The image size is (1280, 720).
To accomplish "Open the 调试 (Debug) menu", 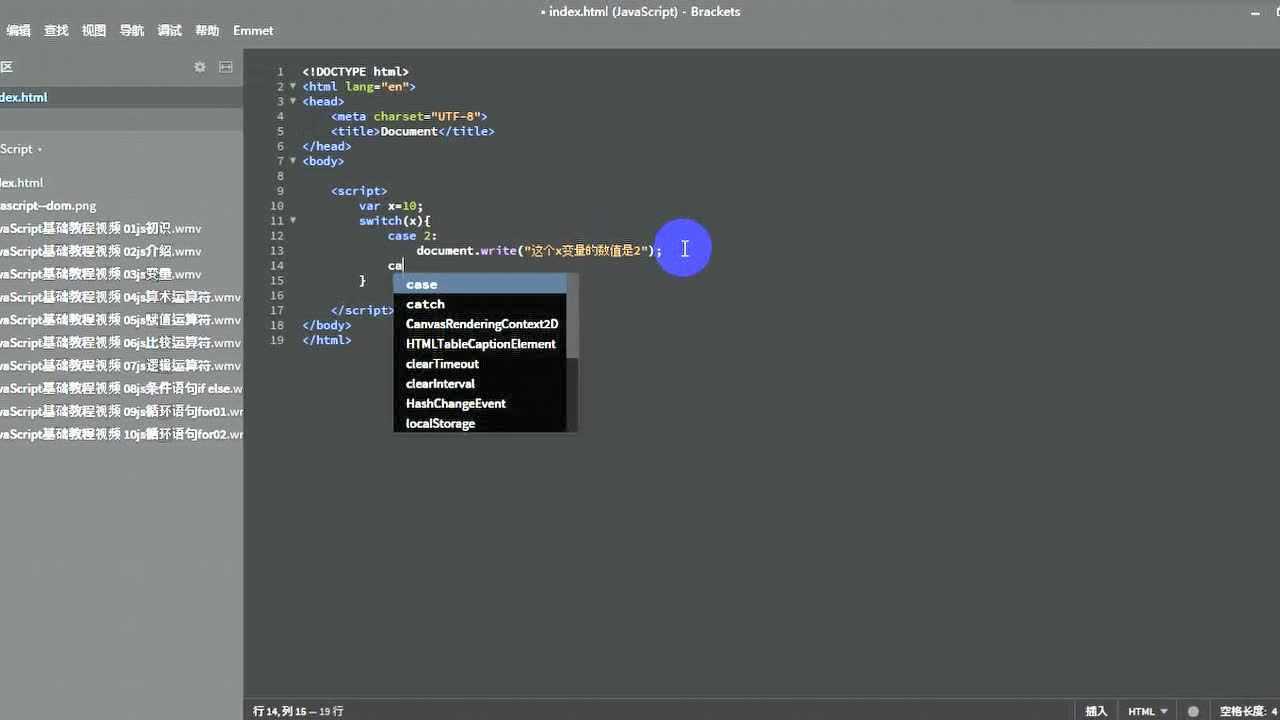I will point(169,31).
